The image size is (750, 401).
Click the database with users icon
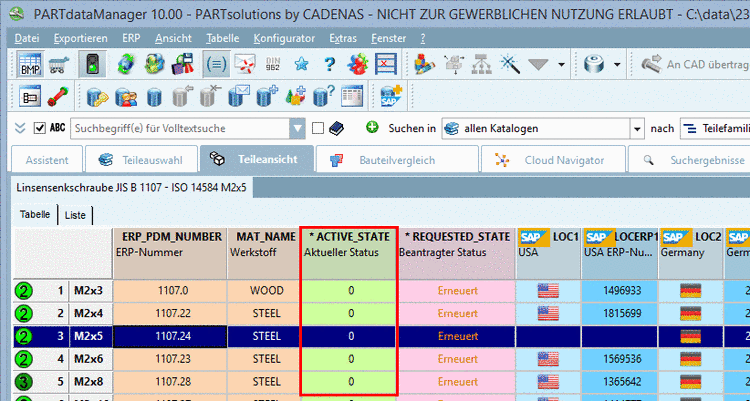tap(126, 97)
